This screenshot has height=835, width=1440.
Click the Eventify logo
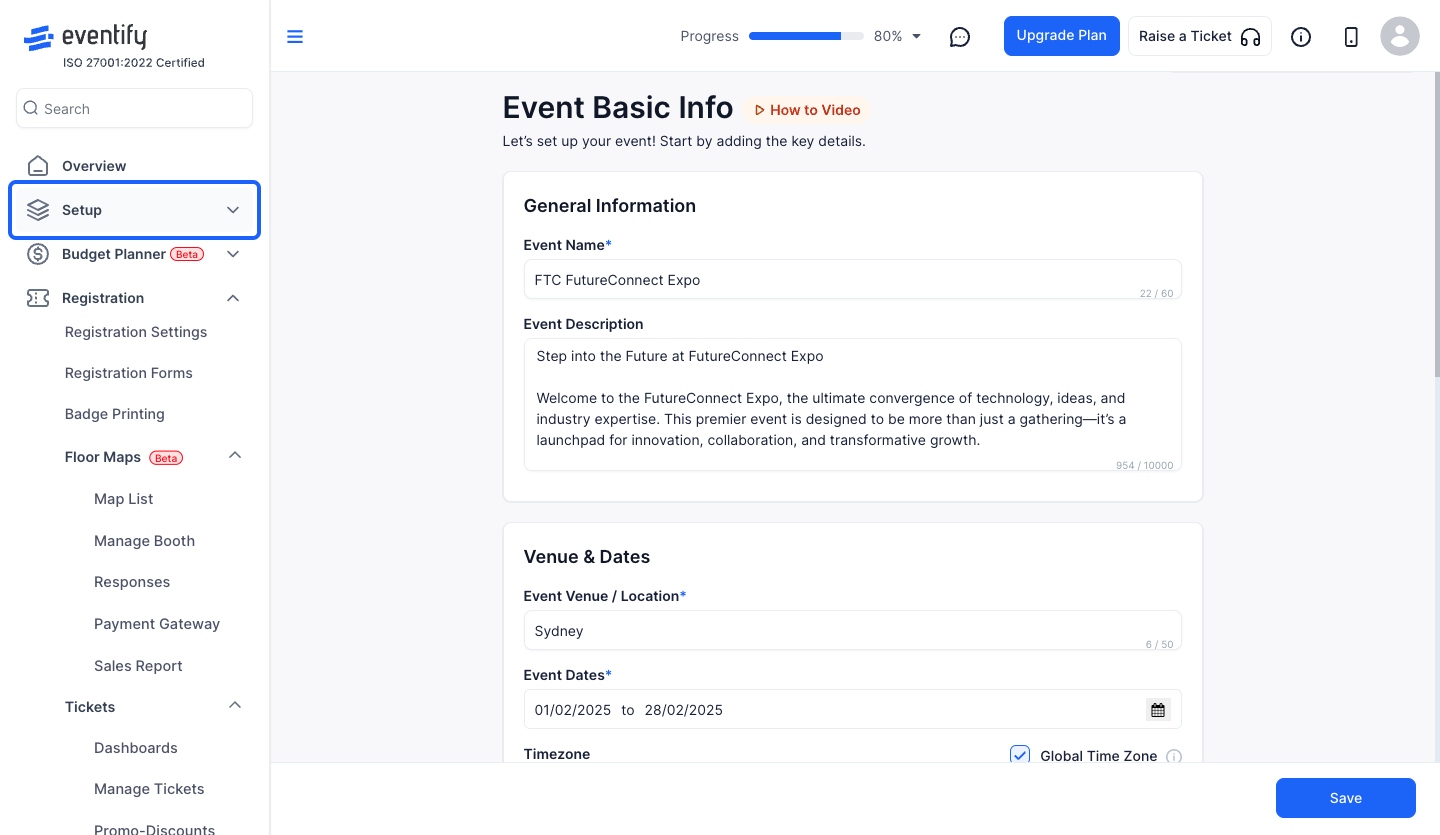(85, 38)
